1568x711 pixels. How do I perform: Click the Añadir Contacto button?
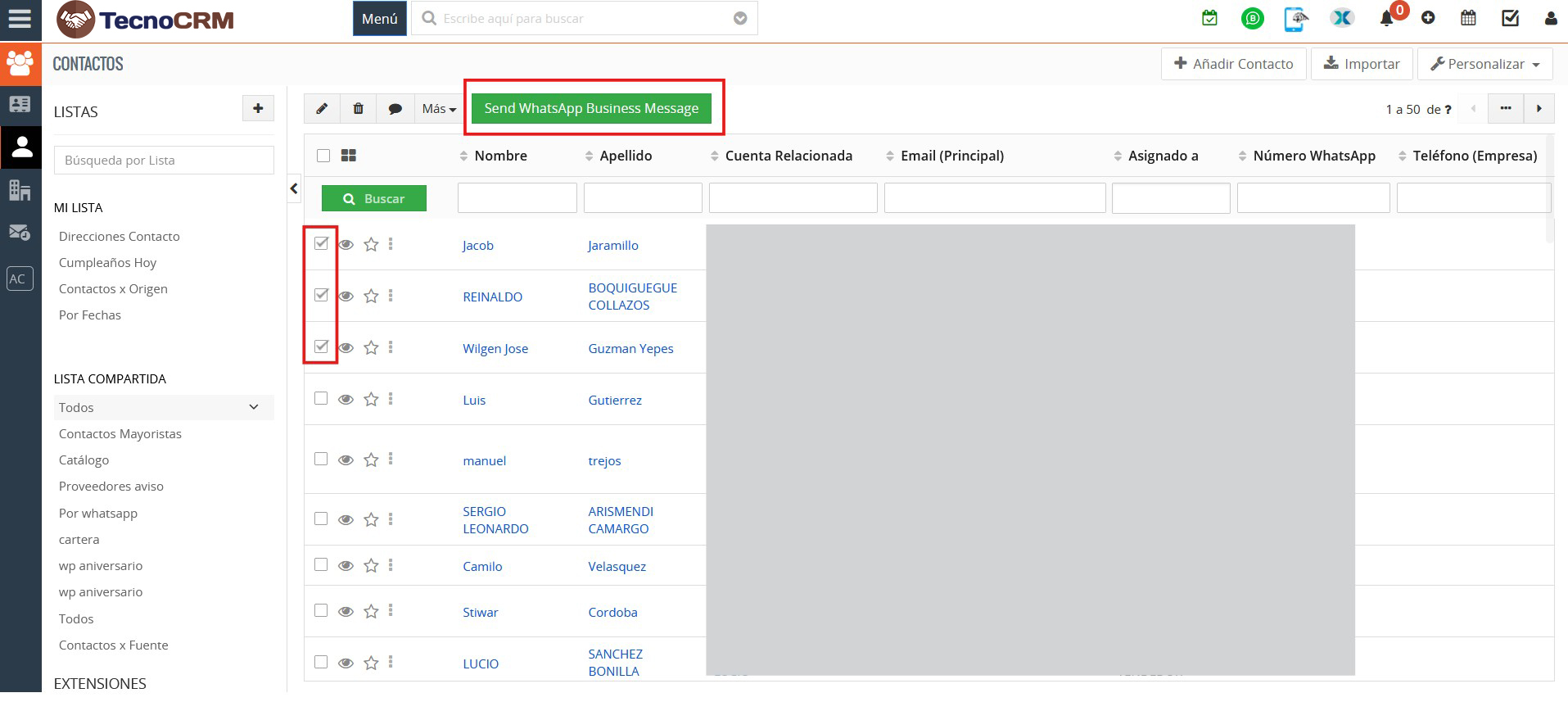1233,64
